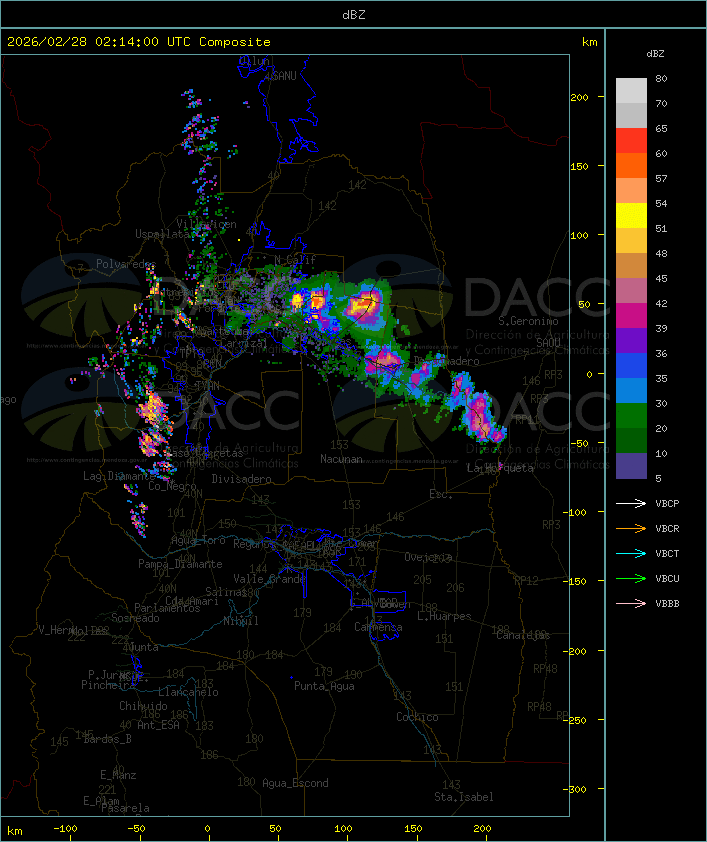Click the Sosneado place label

click(135, 618)
